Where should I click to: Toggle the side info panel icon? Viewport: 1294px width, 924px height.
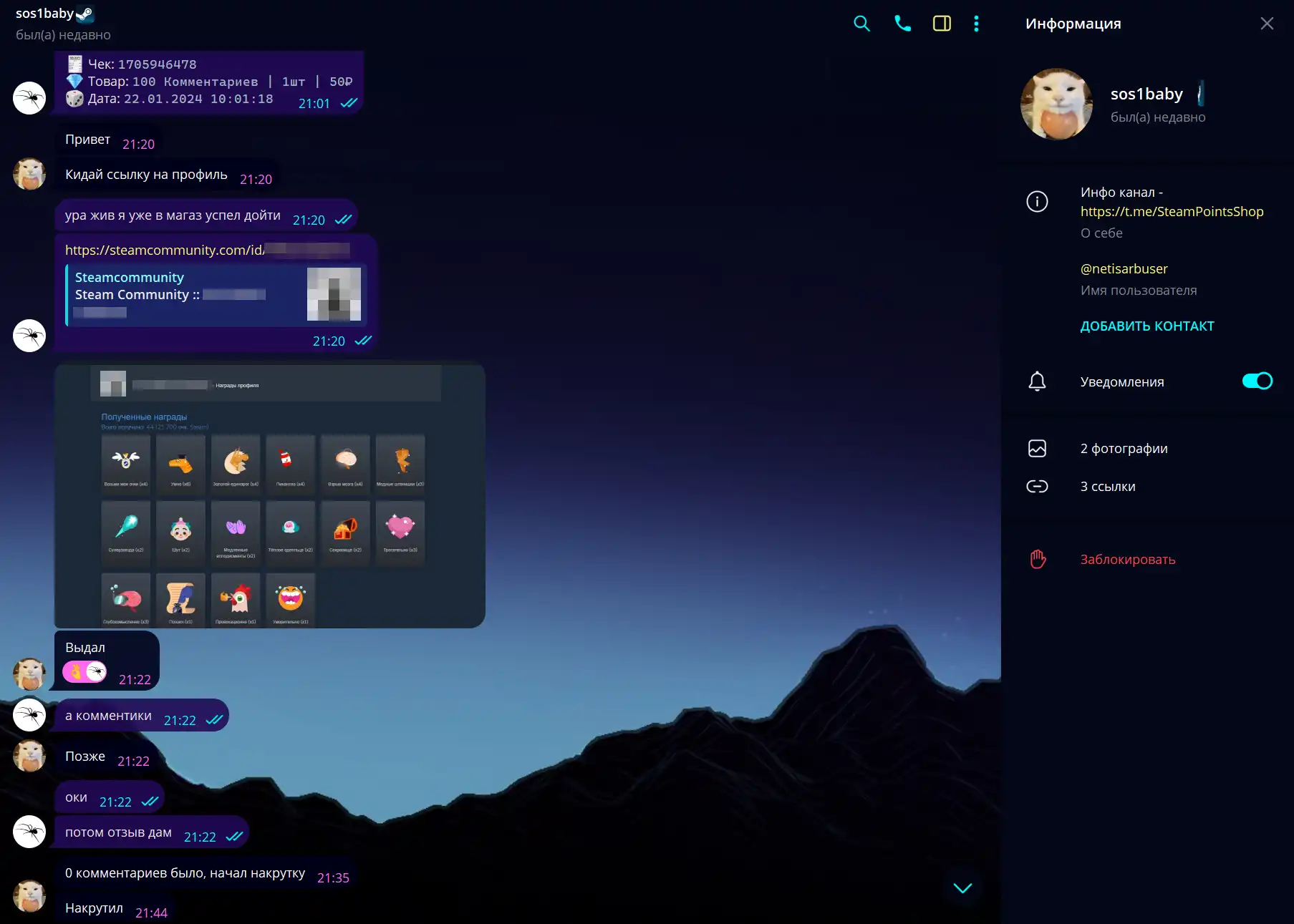point(942,24)
